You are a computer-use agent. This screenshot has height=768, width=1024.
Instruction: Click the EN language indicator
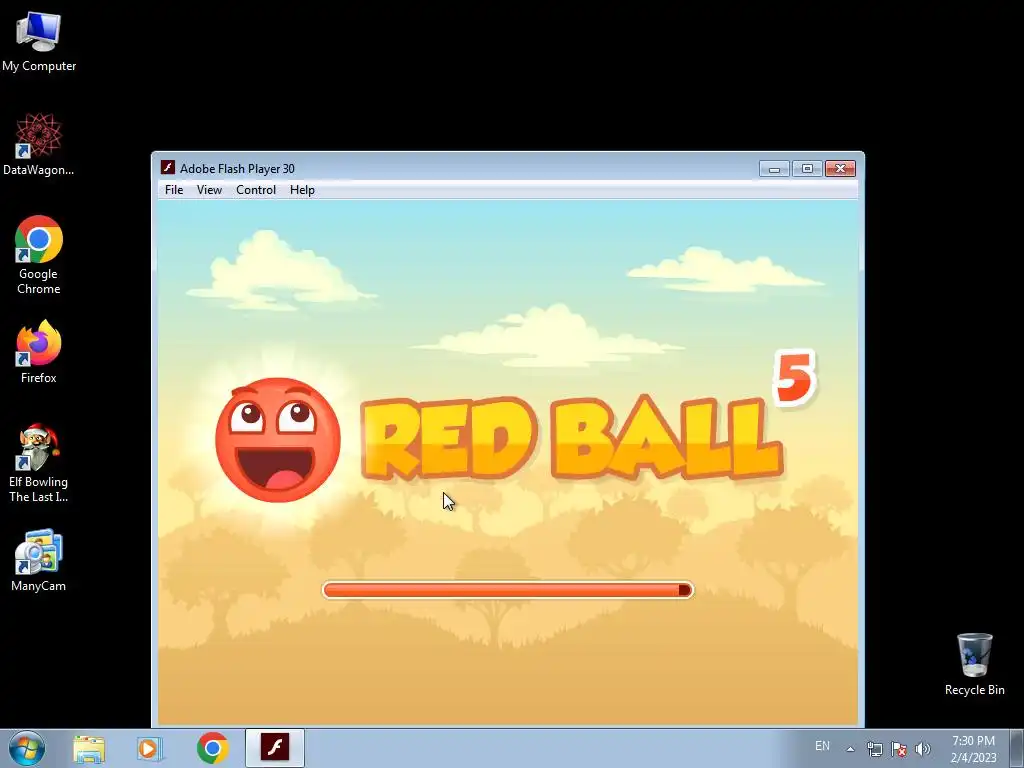(822, 746)
